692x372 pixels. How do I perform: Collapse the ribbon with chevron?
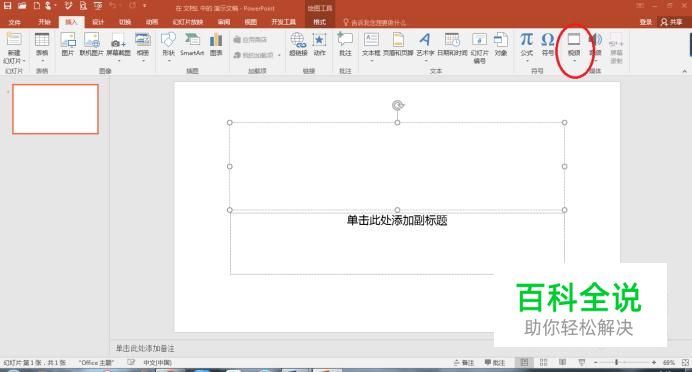(x=684, y=71)
